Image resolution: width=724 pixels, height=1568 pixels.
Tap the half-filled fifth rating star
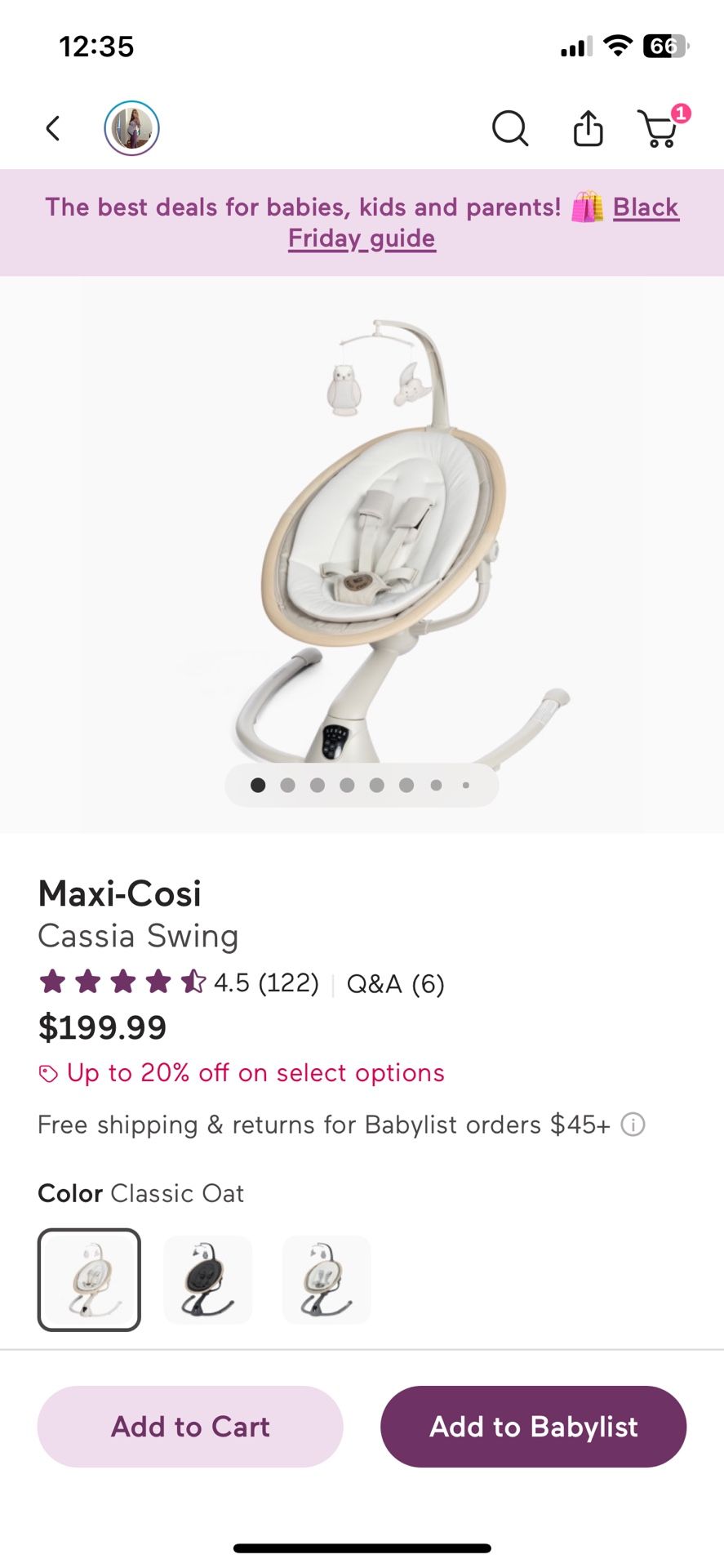coord(193,983)
